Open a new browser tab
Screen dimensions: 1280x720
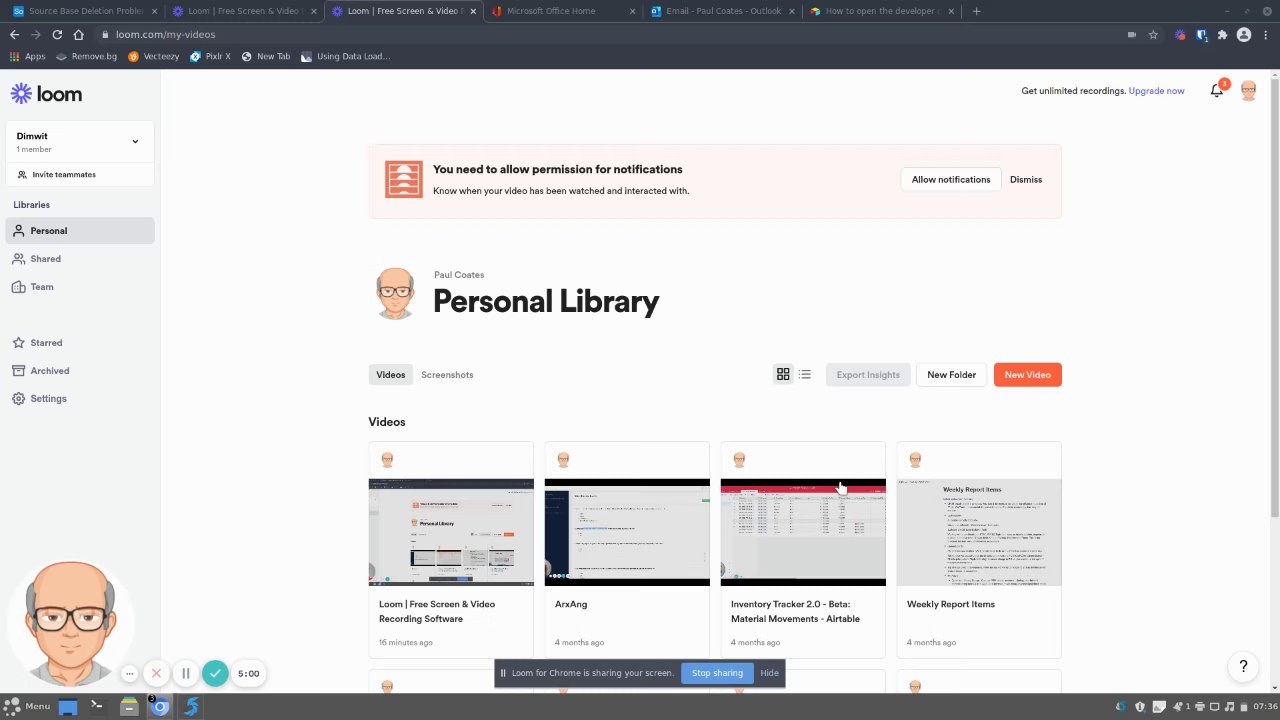[976, 11]
